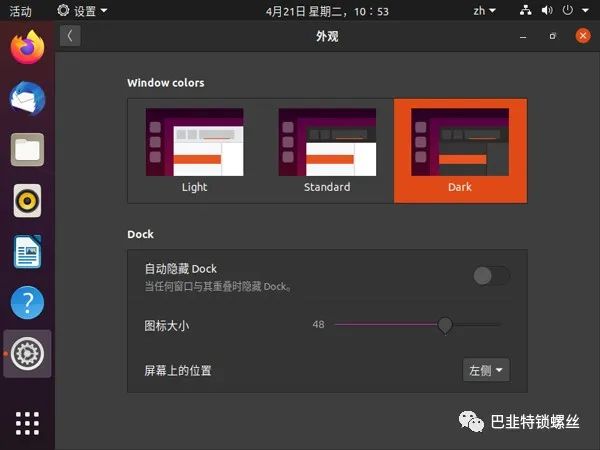
Task: Open the 屏幕上的位置 左侧 dropdown
Action: pyautogui.click(x=486, y=370)
